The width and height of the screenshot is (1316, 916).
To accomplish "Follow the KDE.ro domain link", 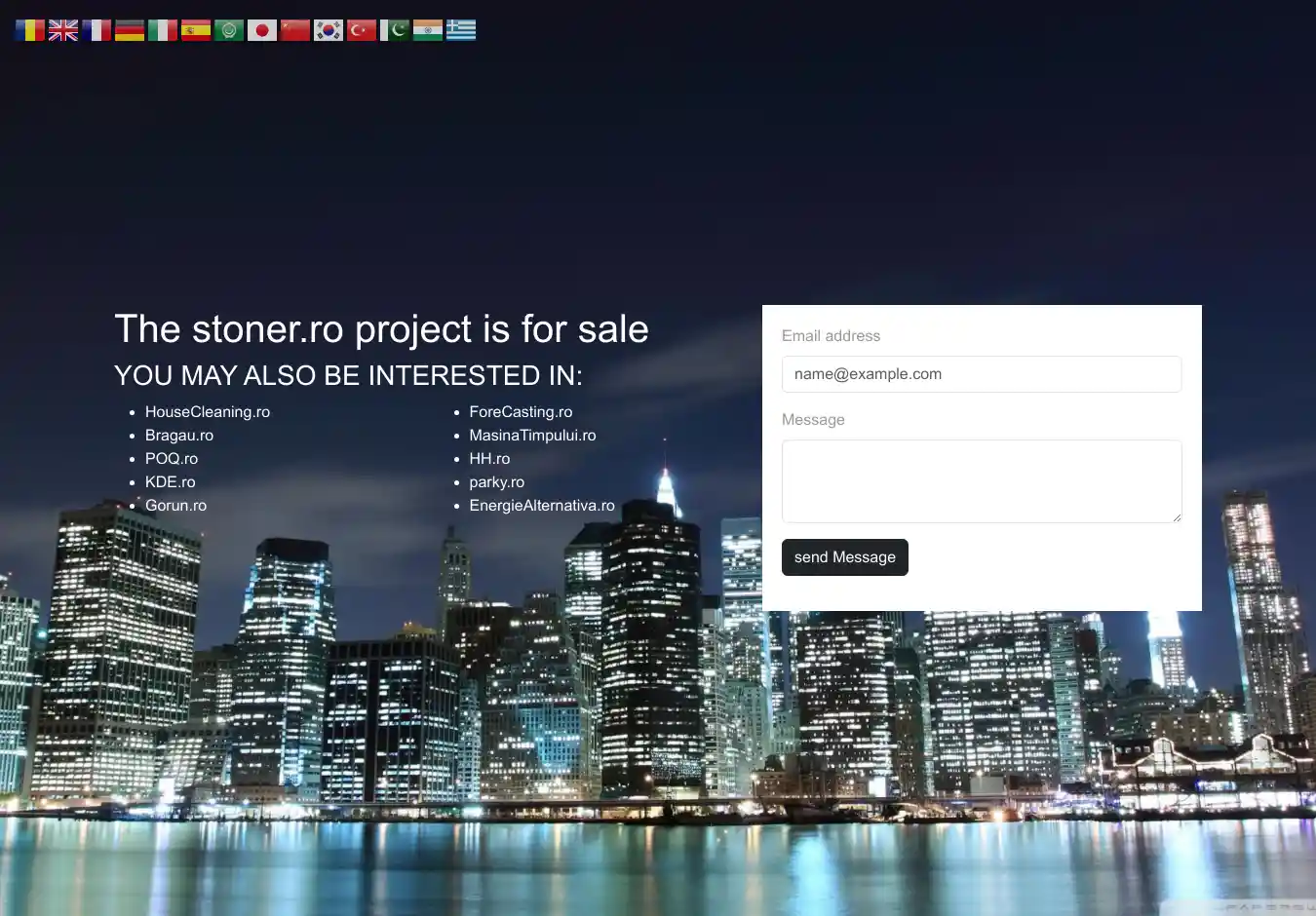I will (171, 482).
